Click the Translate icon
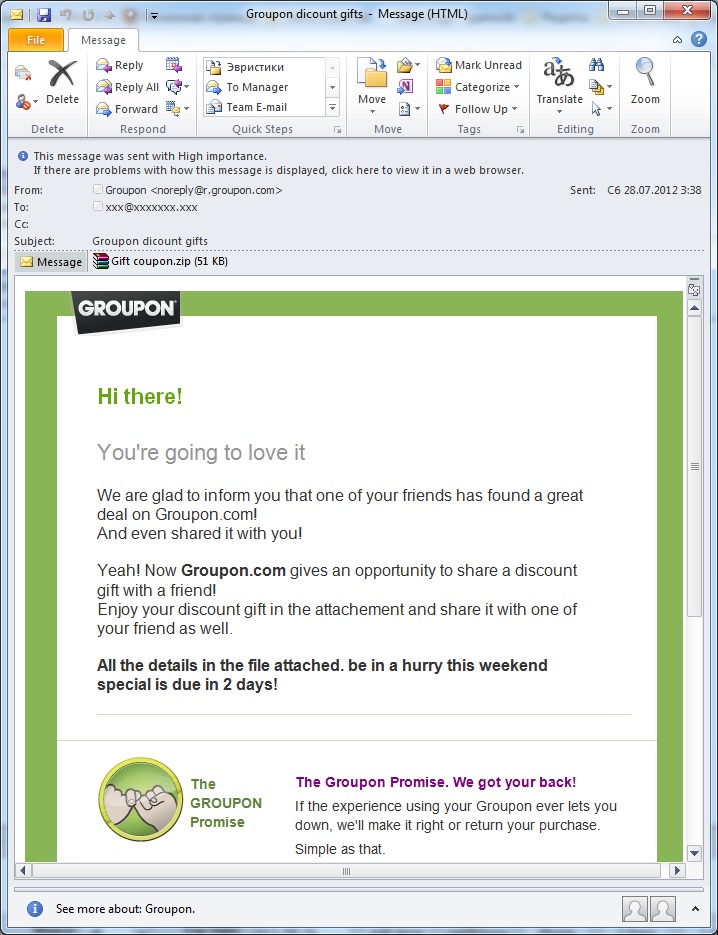The image size is (718, 935). [x=559, y=75]
